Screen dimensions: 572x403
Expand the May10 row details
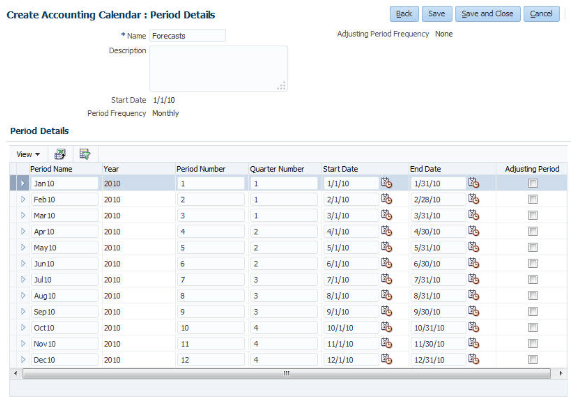click(23, 247)
